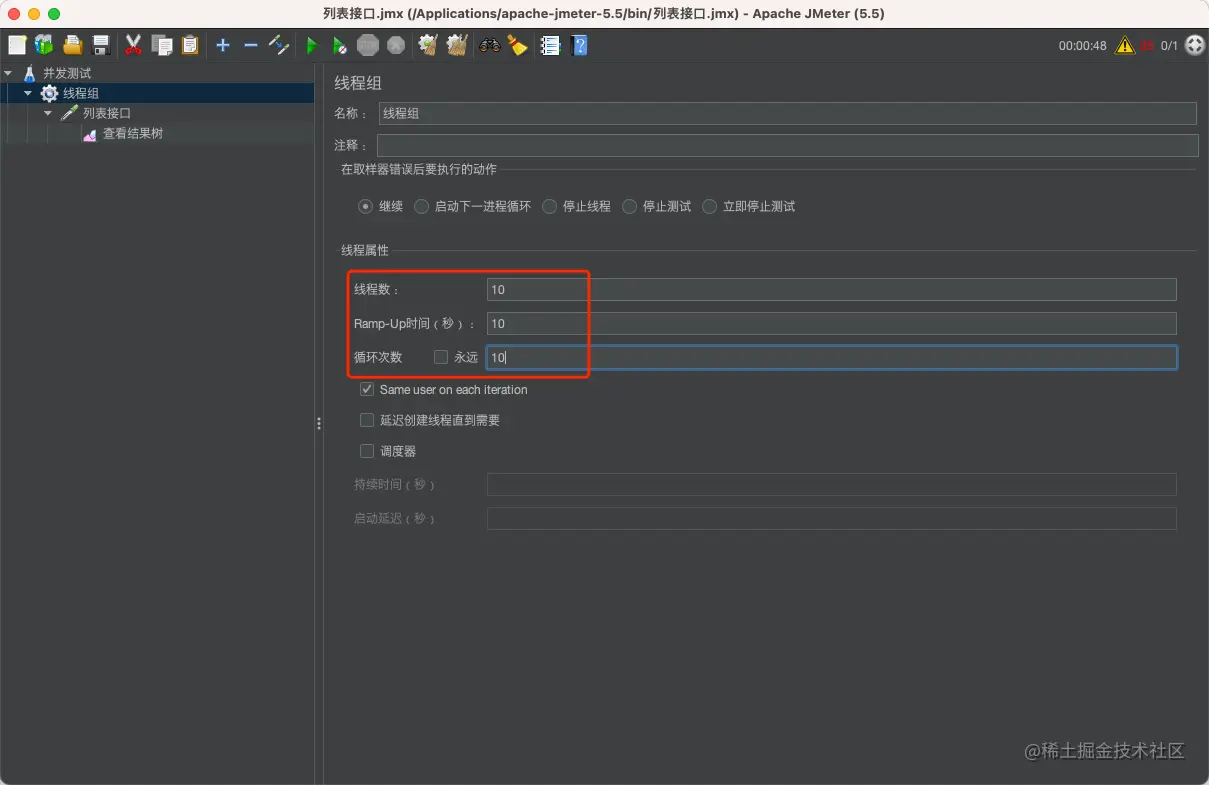Viewport: 1209px width, 785px height.
Task: Save the test plan
Action: tap(100, 45)
